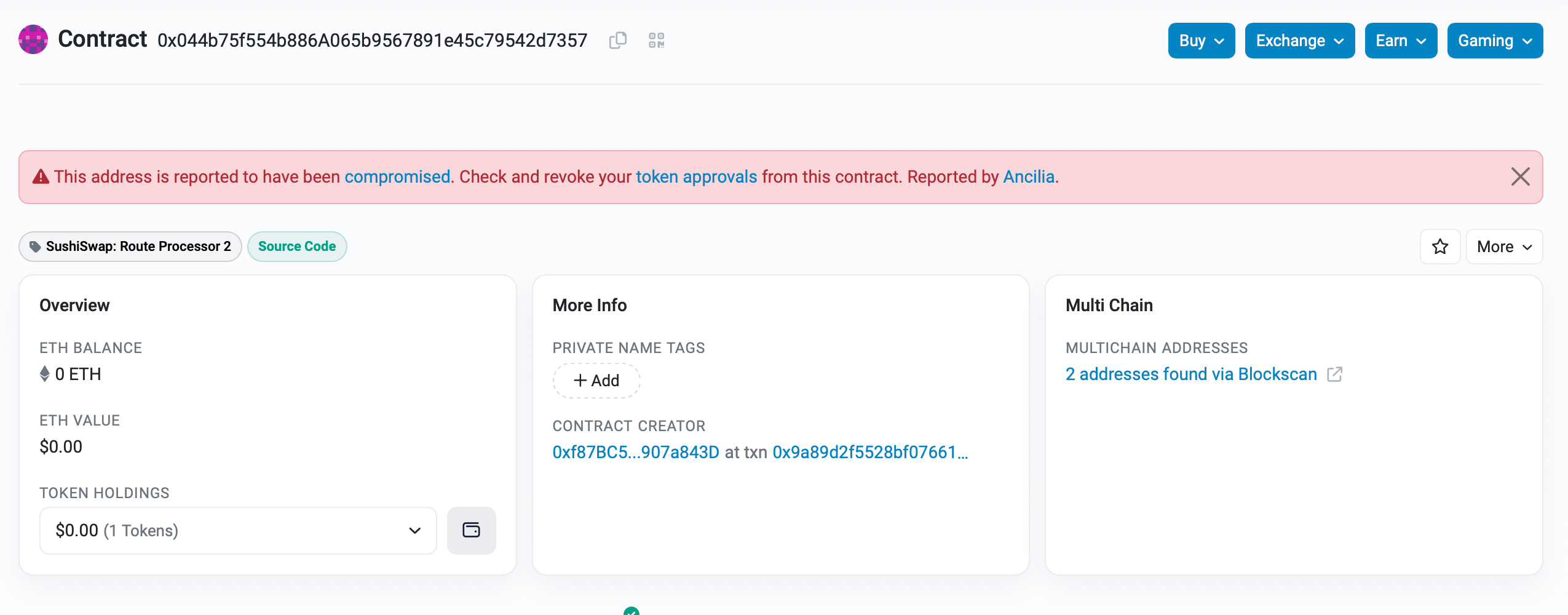Add a private name tag

pos(596,381)
